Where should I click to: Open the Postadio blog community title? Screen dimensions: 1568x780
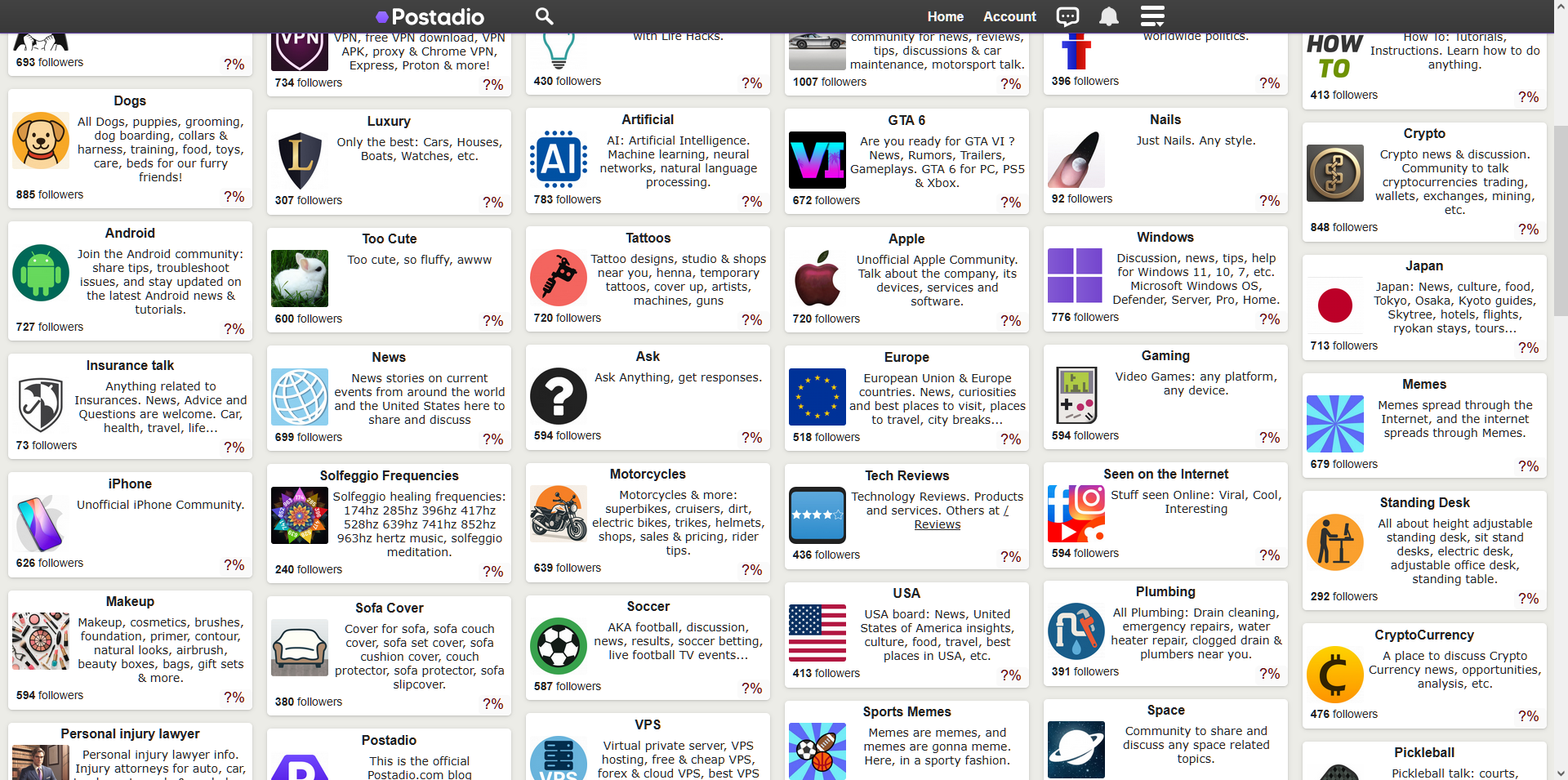pos(389,740)
